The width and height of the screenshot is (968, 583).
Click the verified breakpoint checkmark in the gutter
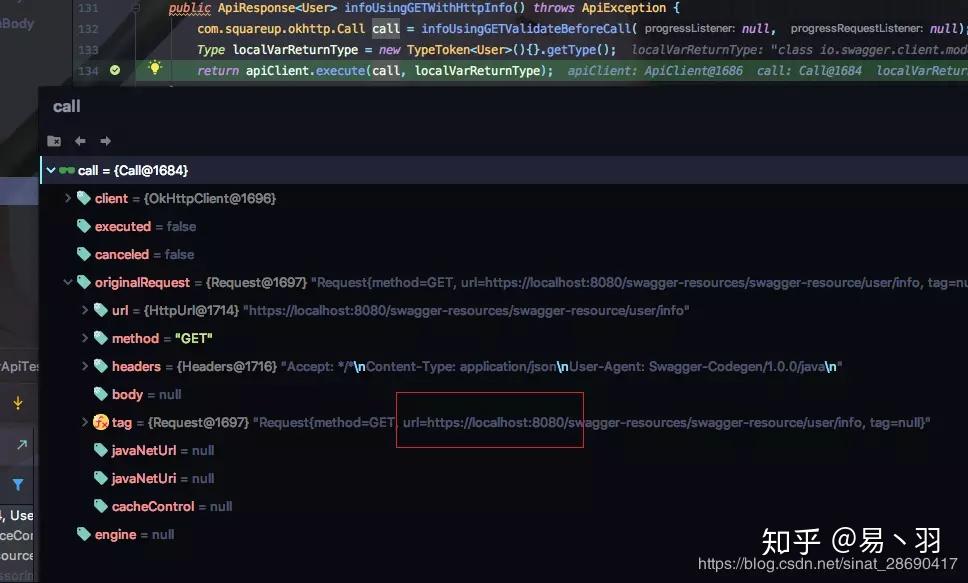(x=114, y=70)
